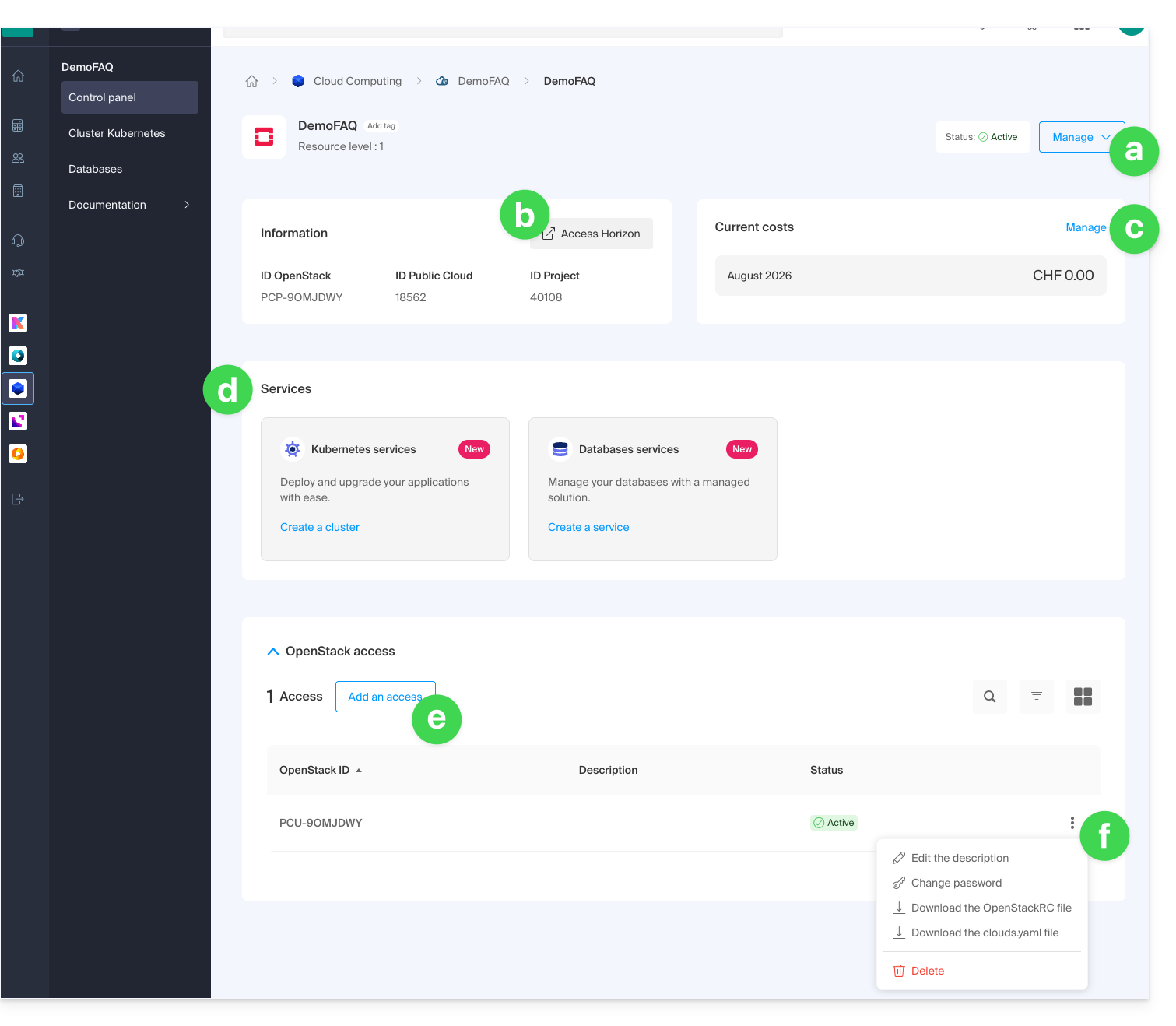The image size is (1176, 1026).
Task: Open the Manage dropdown button
Action: click(1081, 137)
